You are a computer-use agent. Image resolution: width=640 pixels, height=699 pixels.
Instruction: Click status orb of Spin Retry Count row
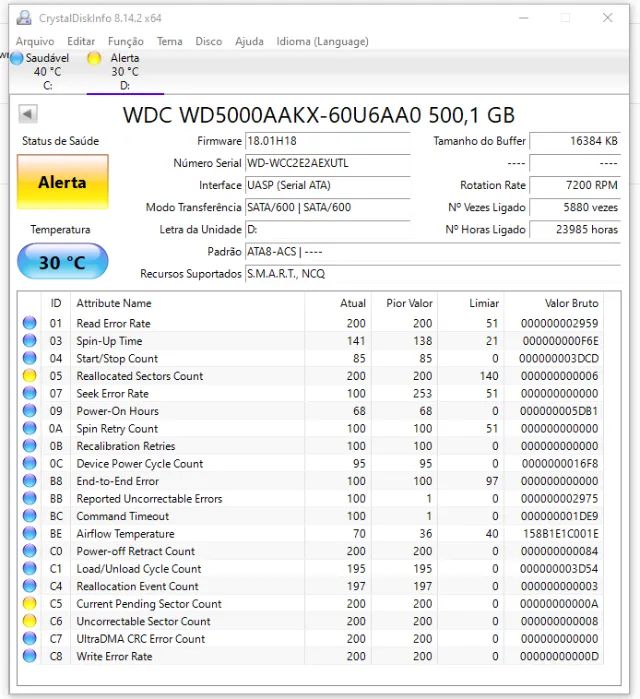coord(29,428)
